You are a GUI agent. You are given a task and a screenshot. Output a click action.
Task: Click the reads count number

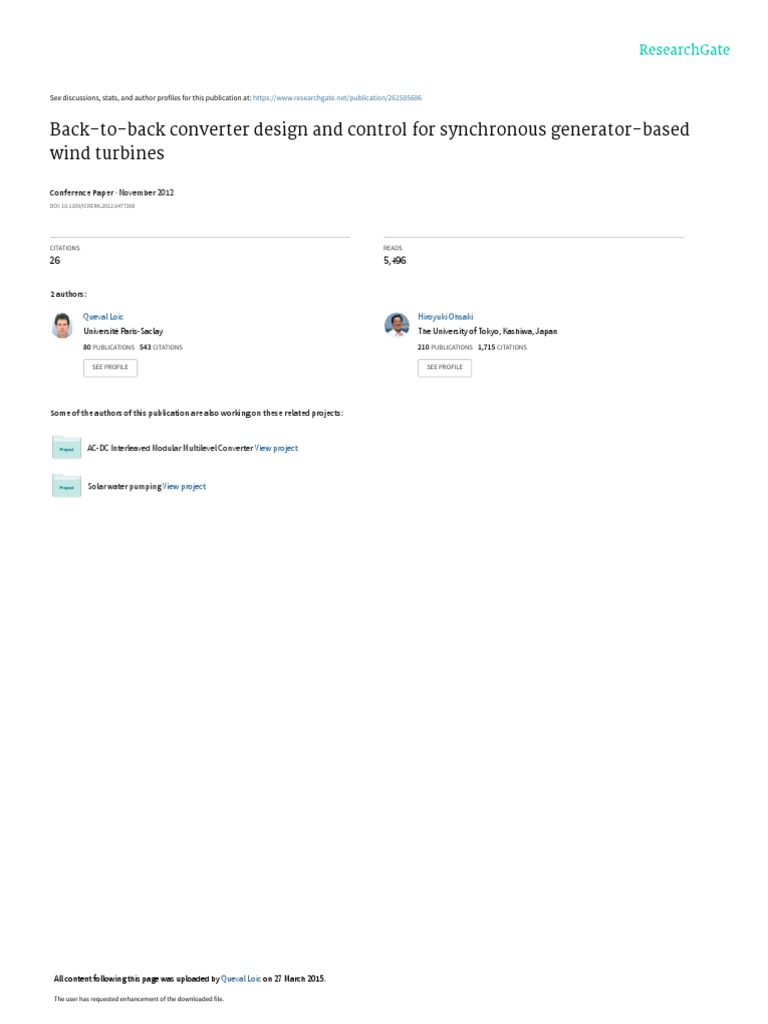click(x=394, y=261)
